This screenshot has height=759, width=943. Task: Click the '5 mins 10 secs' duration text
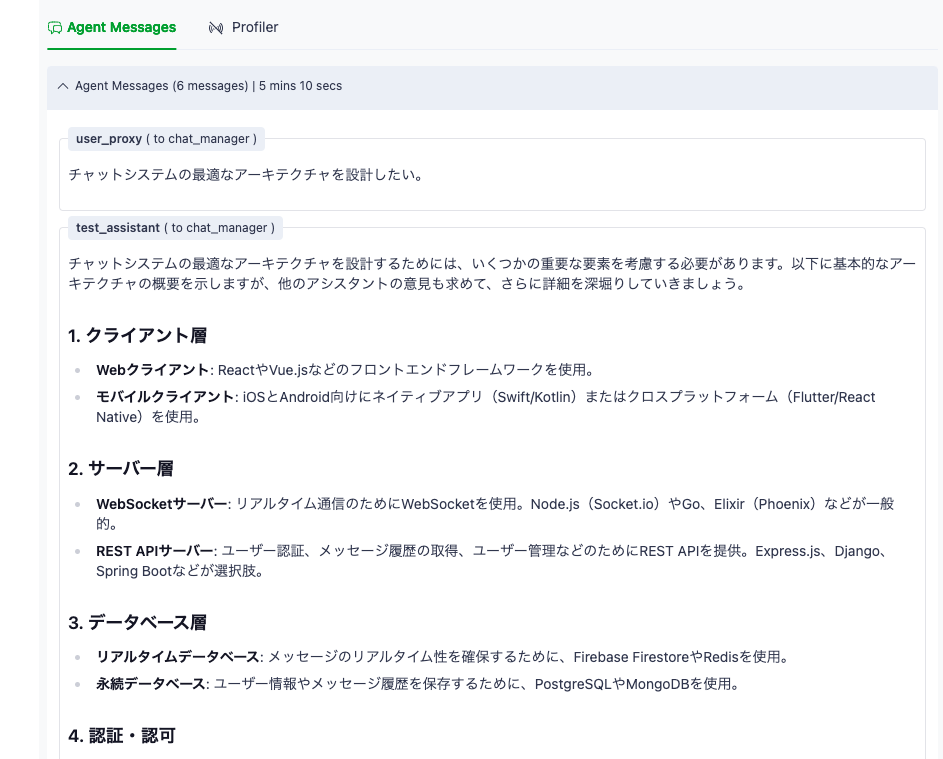[x=300, y=86]
